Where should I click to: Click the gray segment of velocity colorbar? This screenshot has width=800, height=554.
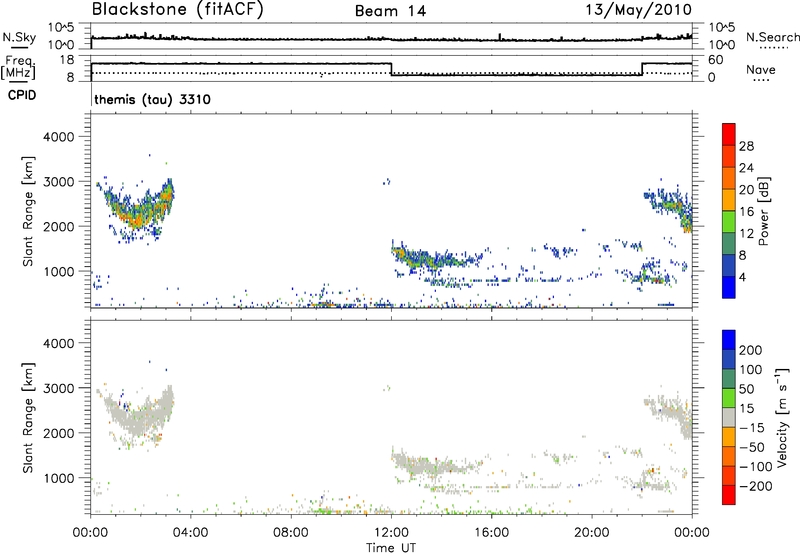click(729, 417)
